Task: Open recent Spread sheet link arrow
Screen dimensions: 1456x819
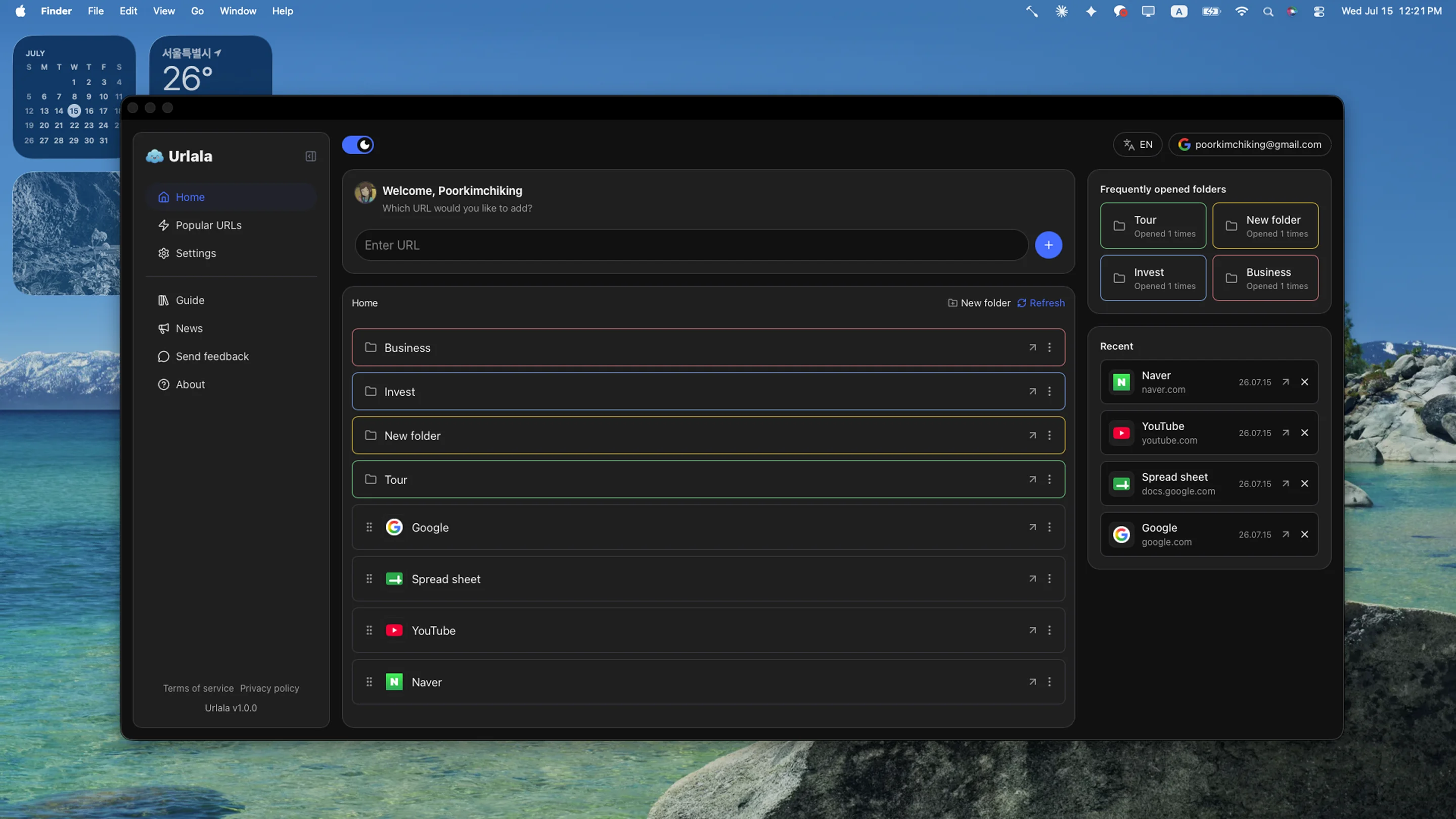Action: pyautogui.click(x=1286, y=484)
